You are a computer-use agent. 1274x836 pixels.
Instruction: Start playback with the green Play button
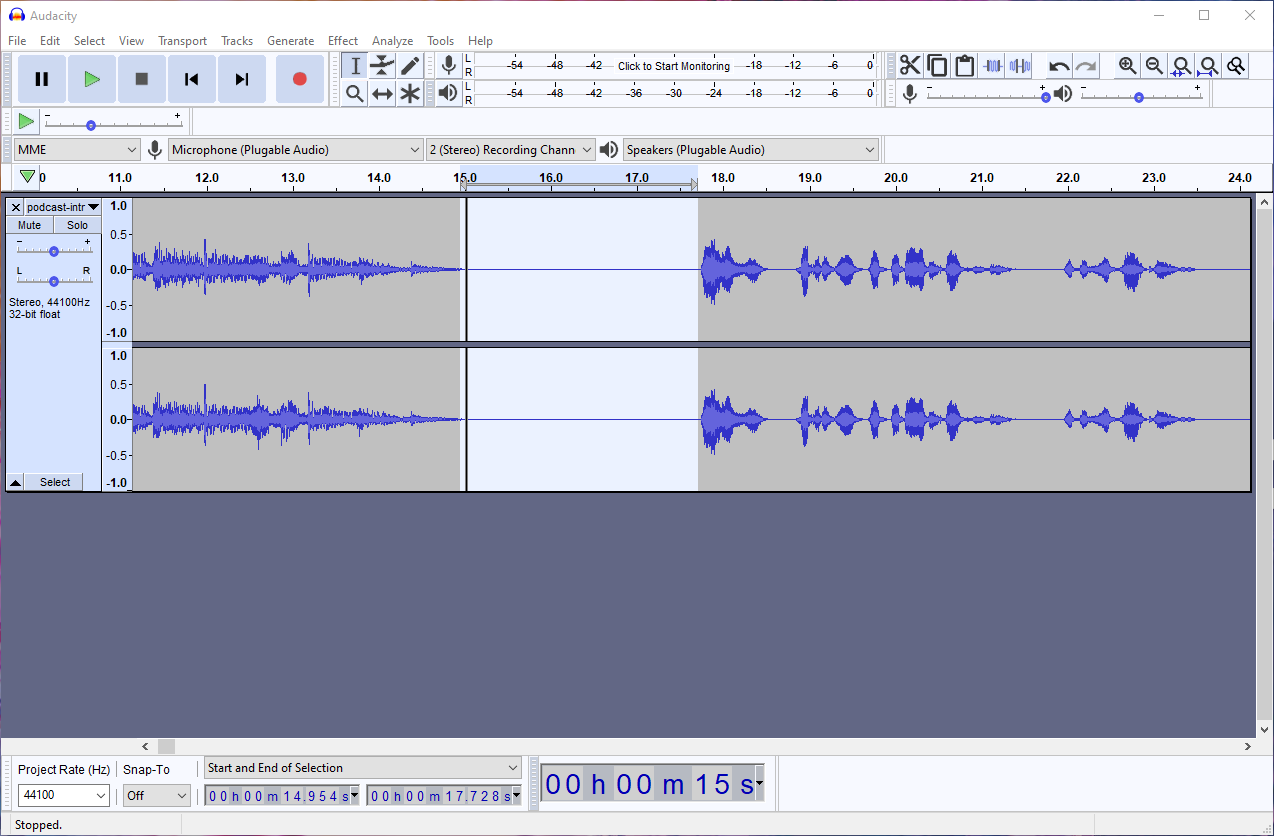click(92, 79)
